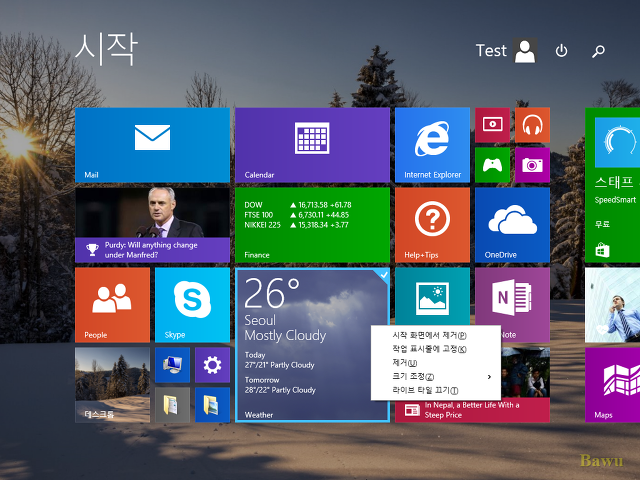Click the 'Seoul' text on Weather tile
640x480 pixels.
click(260, 320)
